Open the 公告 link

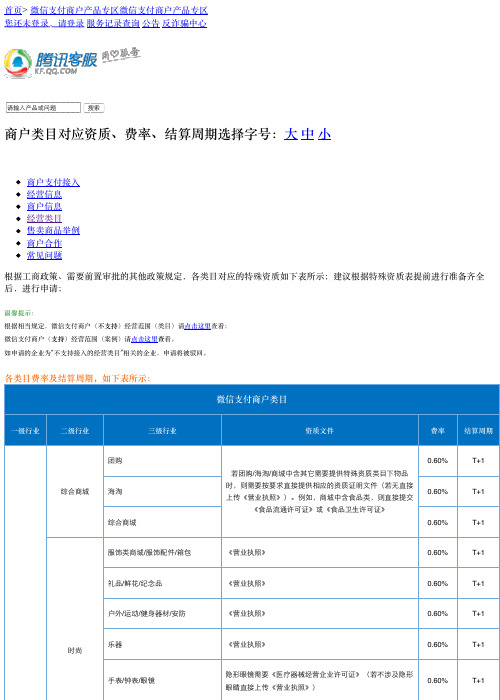tap(151, 23)
